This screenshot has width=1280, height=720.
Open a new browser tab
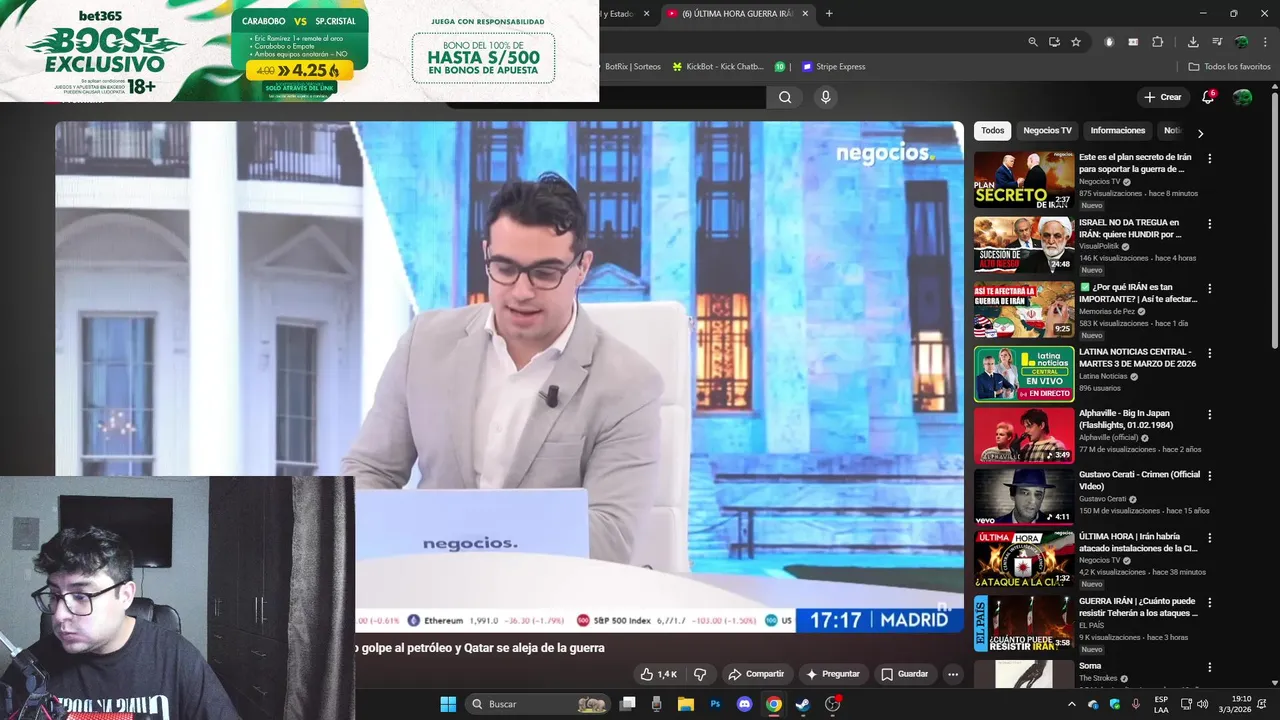tap(829, 14)
